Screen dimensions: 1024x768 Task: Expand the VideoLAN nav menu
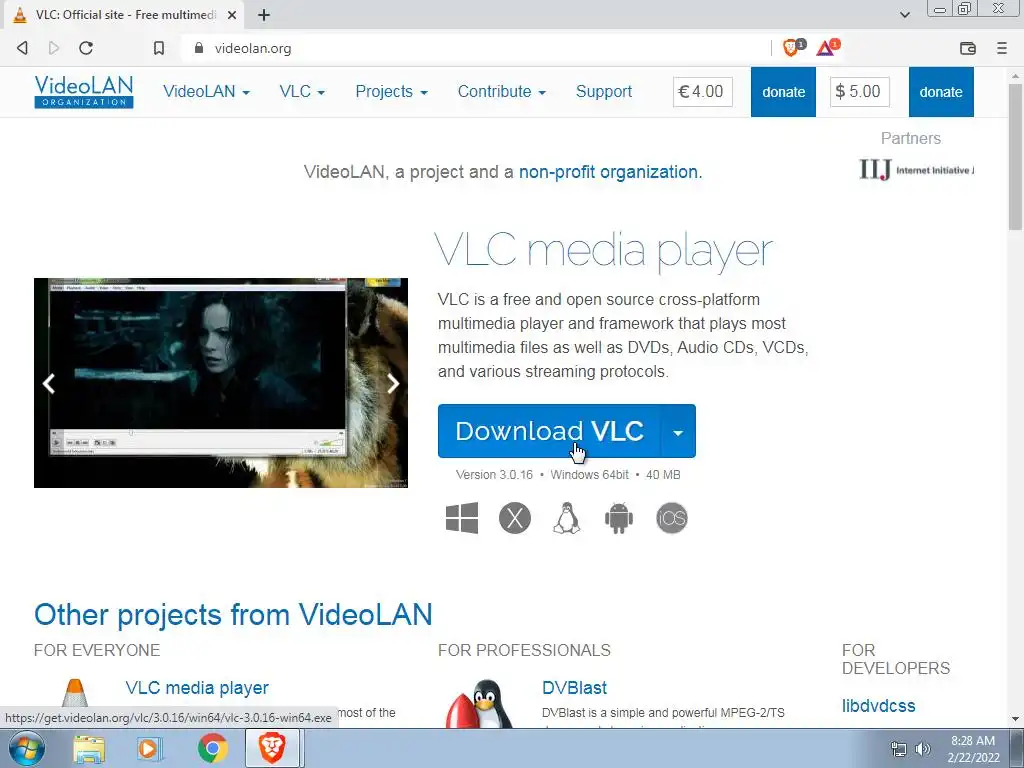point(206,91)
